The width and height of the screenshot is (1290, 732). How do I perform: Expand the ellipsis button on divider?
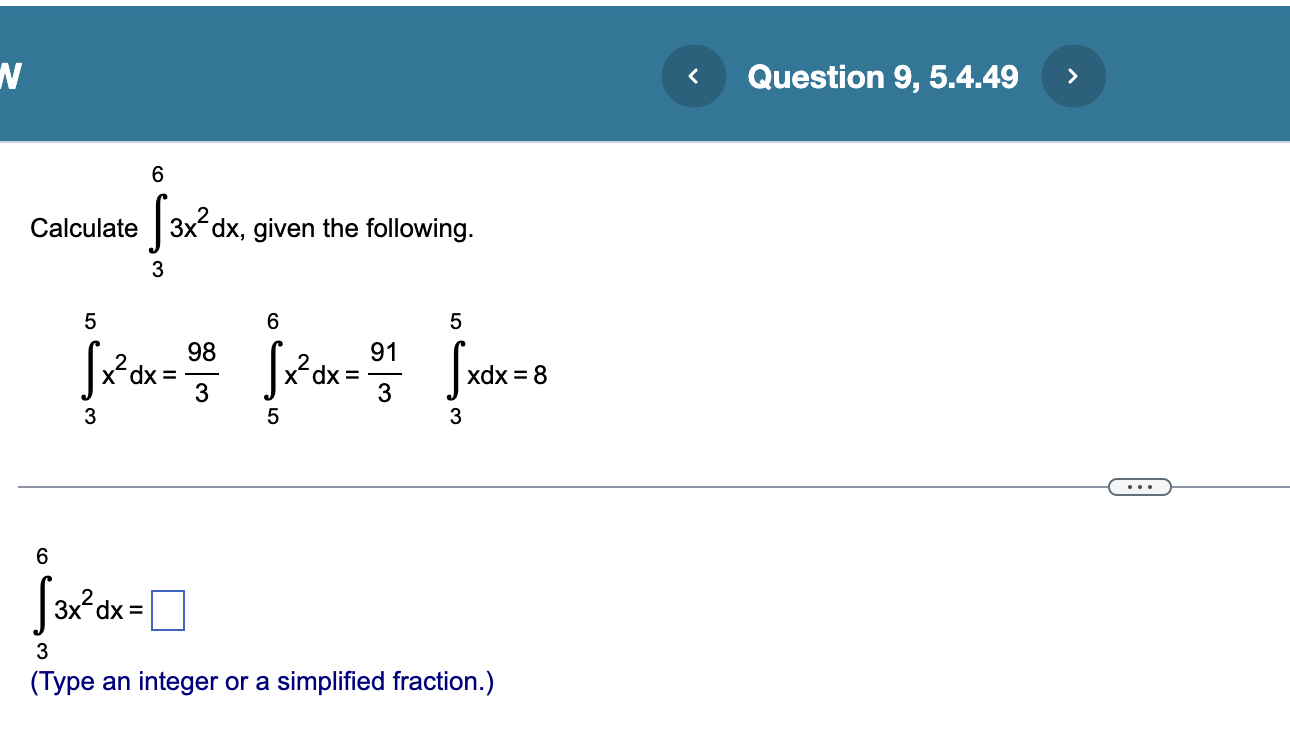(x=1139, y=487)
